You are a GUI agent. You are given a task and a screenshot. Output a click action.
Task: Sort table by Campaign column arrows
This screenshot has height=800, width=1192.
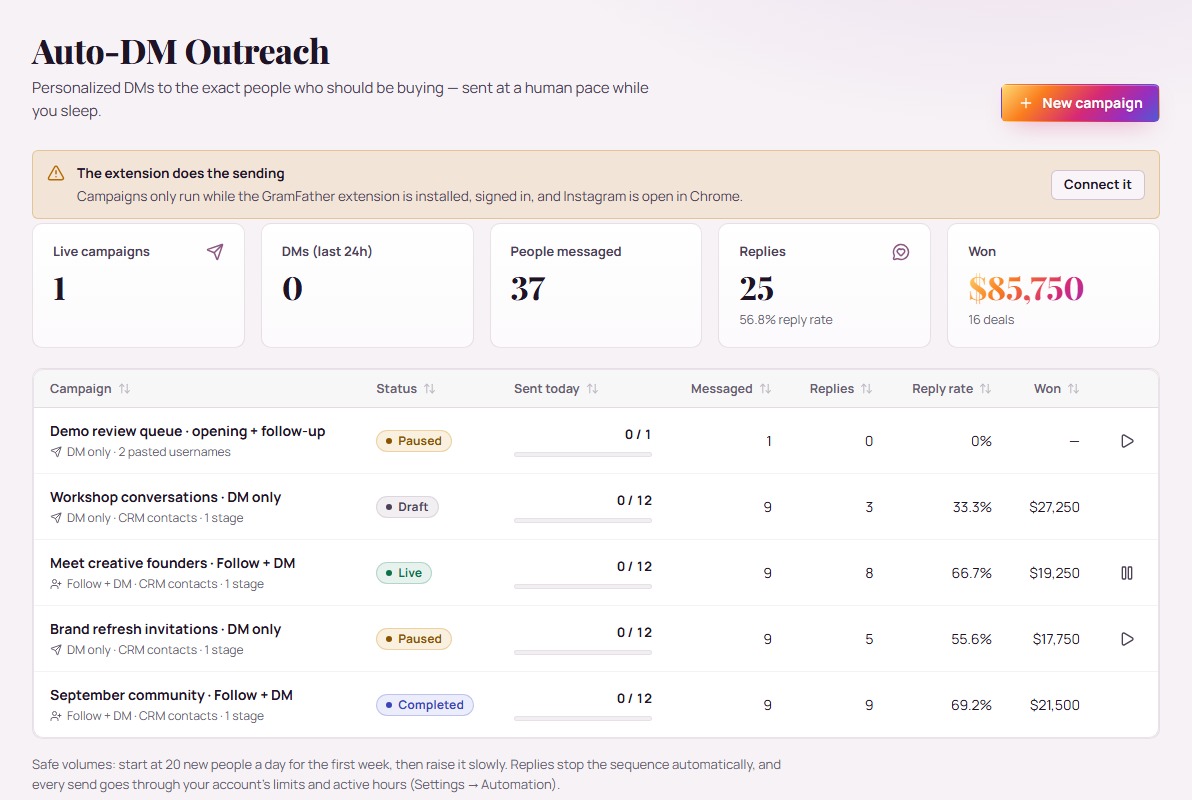pos(125,389)
